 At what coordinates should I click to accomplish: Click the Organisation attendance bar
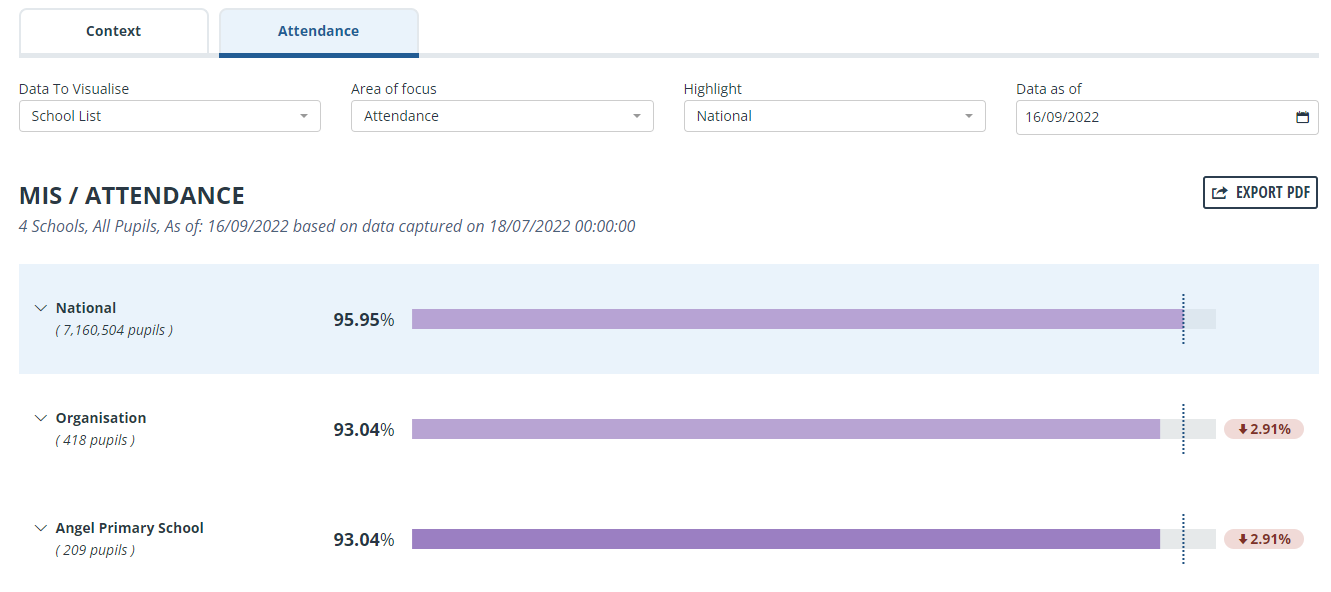tap(814, 429)
